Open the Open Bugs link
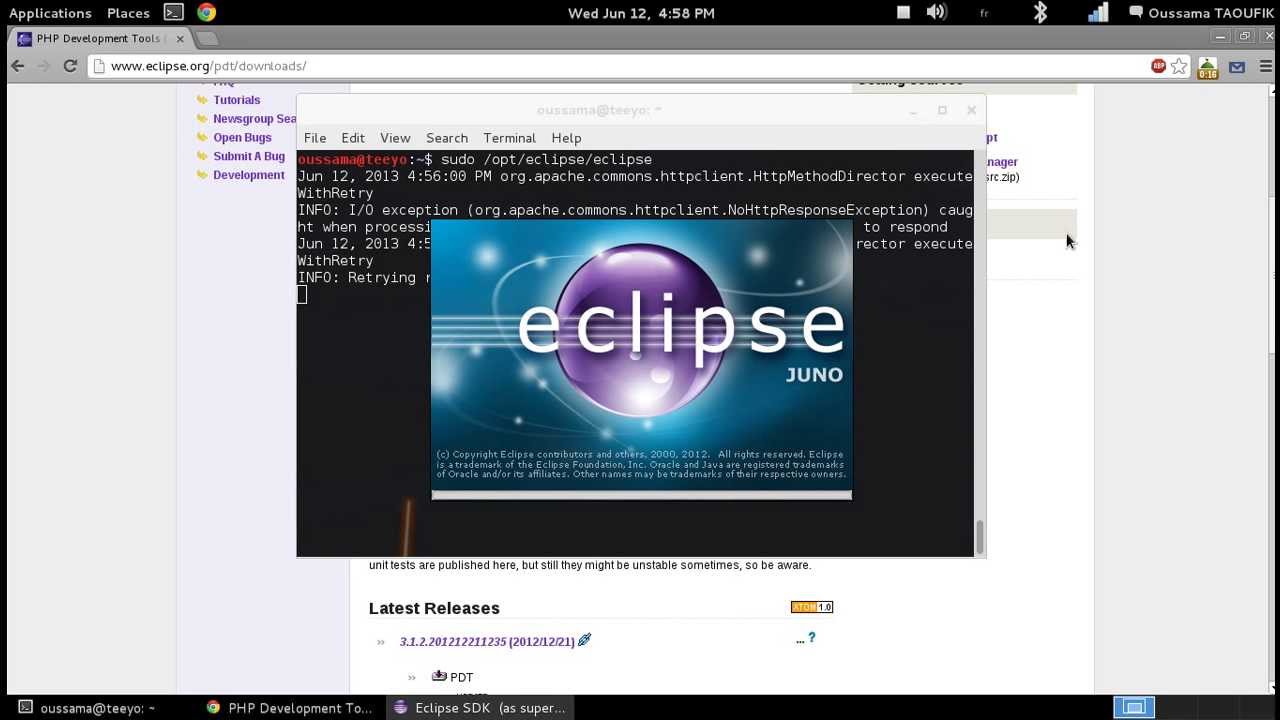 242,138
